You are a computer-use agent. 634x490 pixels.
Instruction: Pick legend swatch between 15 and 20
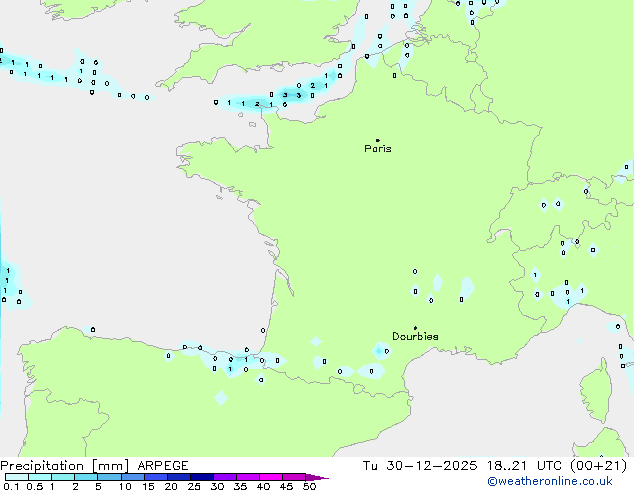coord(156,477)
